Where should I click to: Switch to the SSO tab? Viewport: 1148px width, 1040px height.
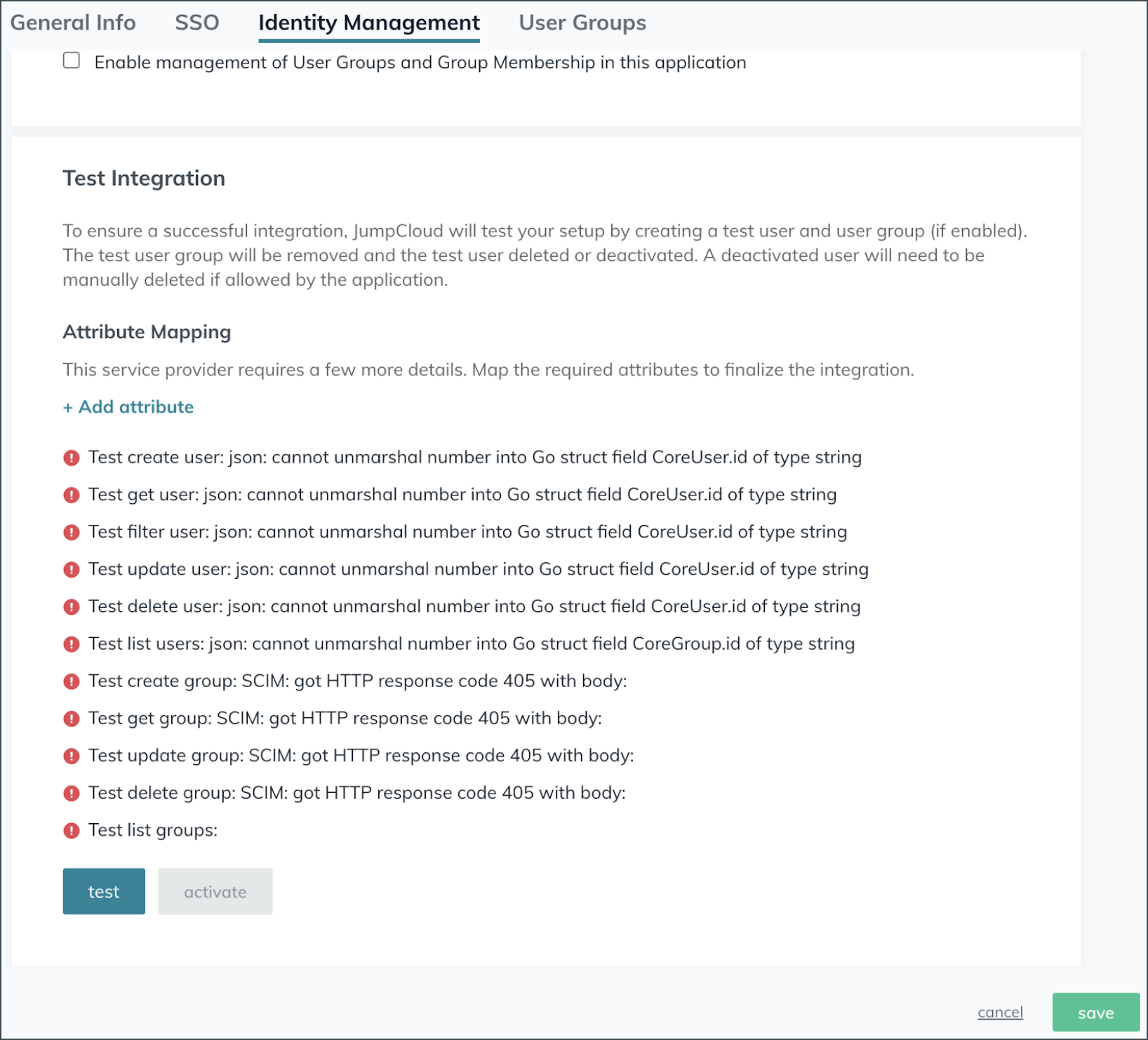[196, 23]
